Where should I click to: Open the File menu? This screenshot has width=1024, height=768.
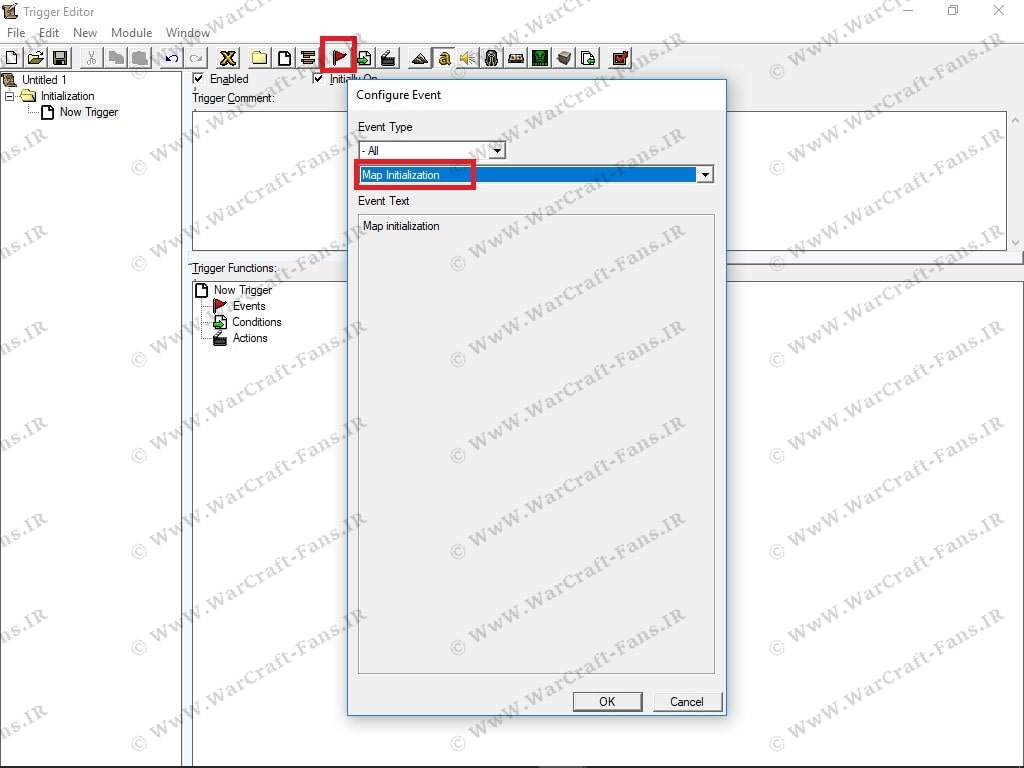(x=16, y=33)
